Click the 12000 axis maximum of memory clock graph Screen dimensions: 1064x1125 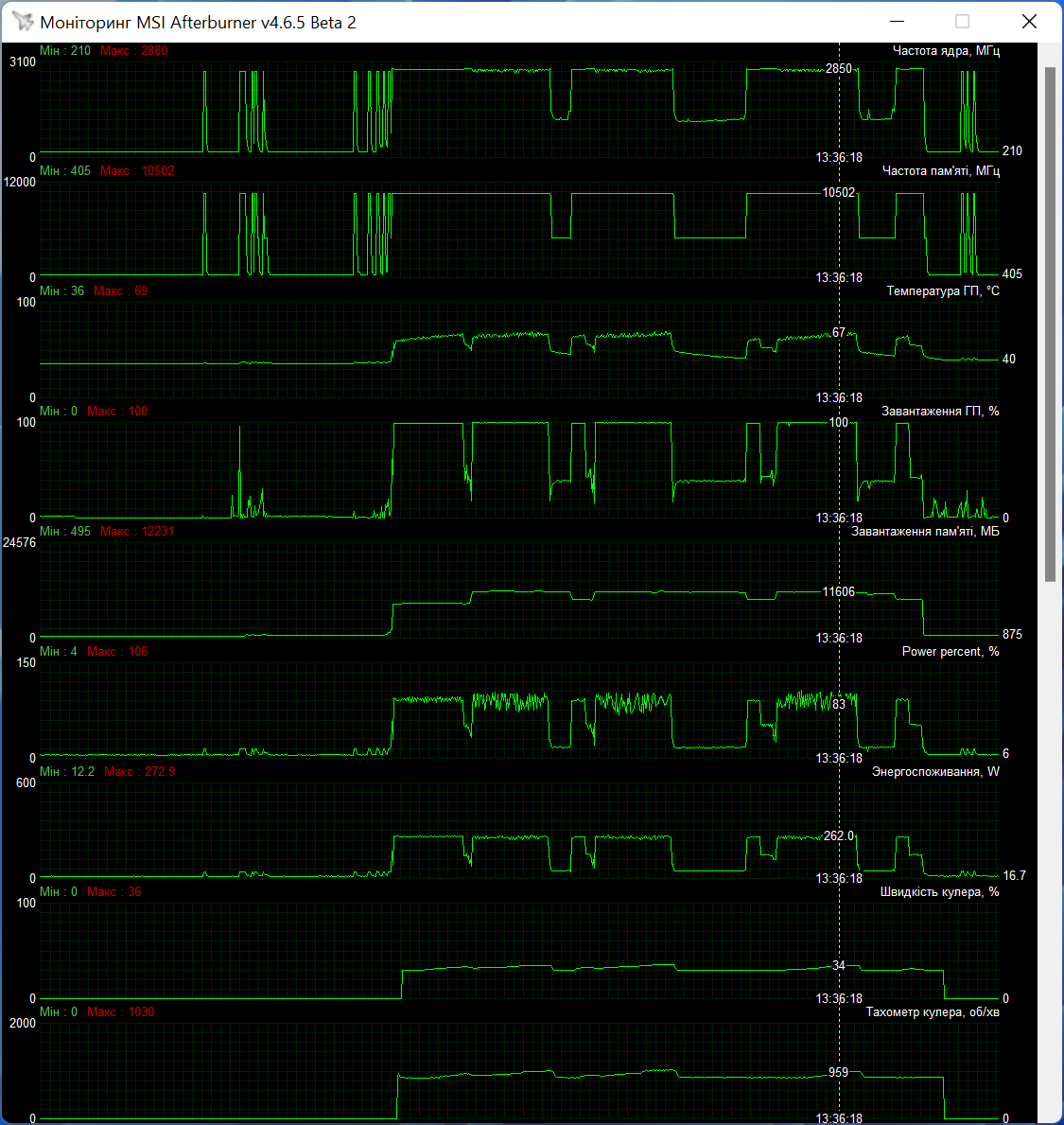pyautogui.click(x=19, y=183)
